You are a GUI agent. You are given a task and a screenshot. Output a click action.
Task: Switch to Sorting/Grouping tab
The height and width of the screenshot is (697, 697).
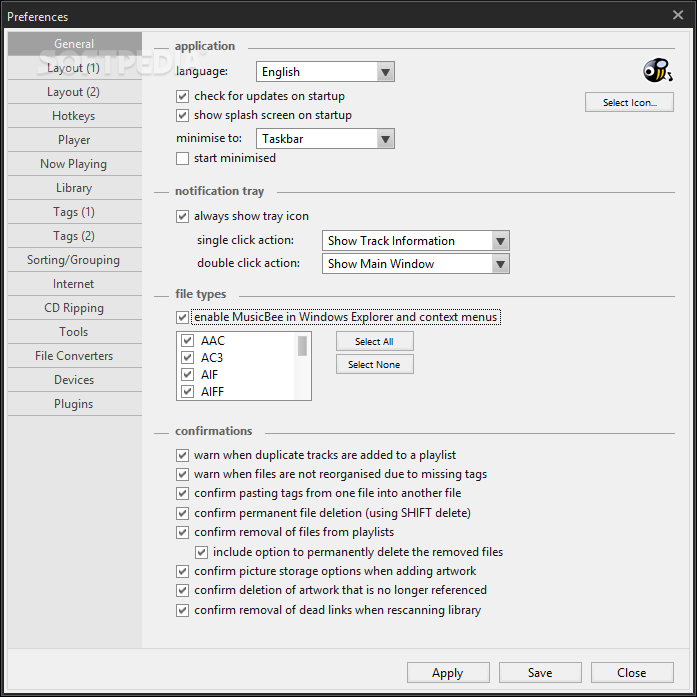point(75,260)
